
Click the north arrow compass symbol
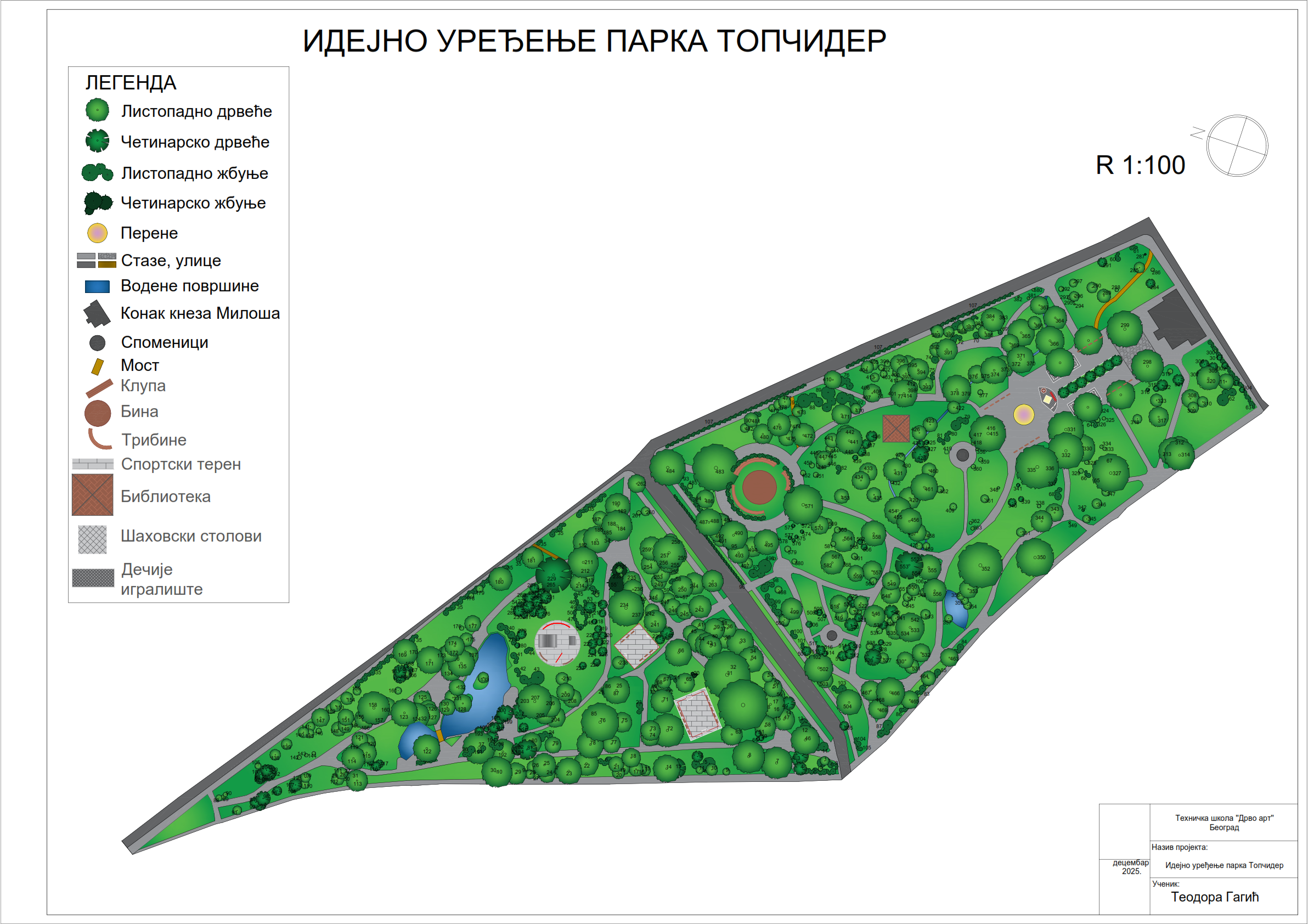[x=1236, y=146]
